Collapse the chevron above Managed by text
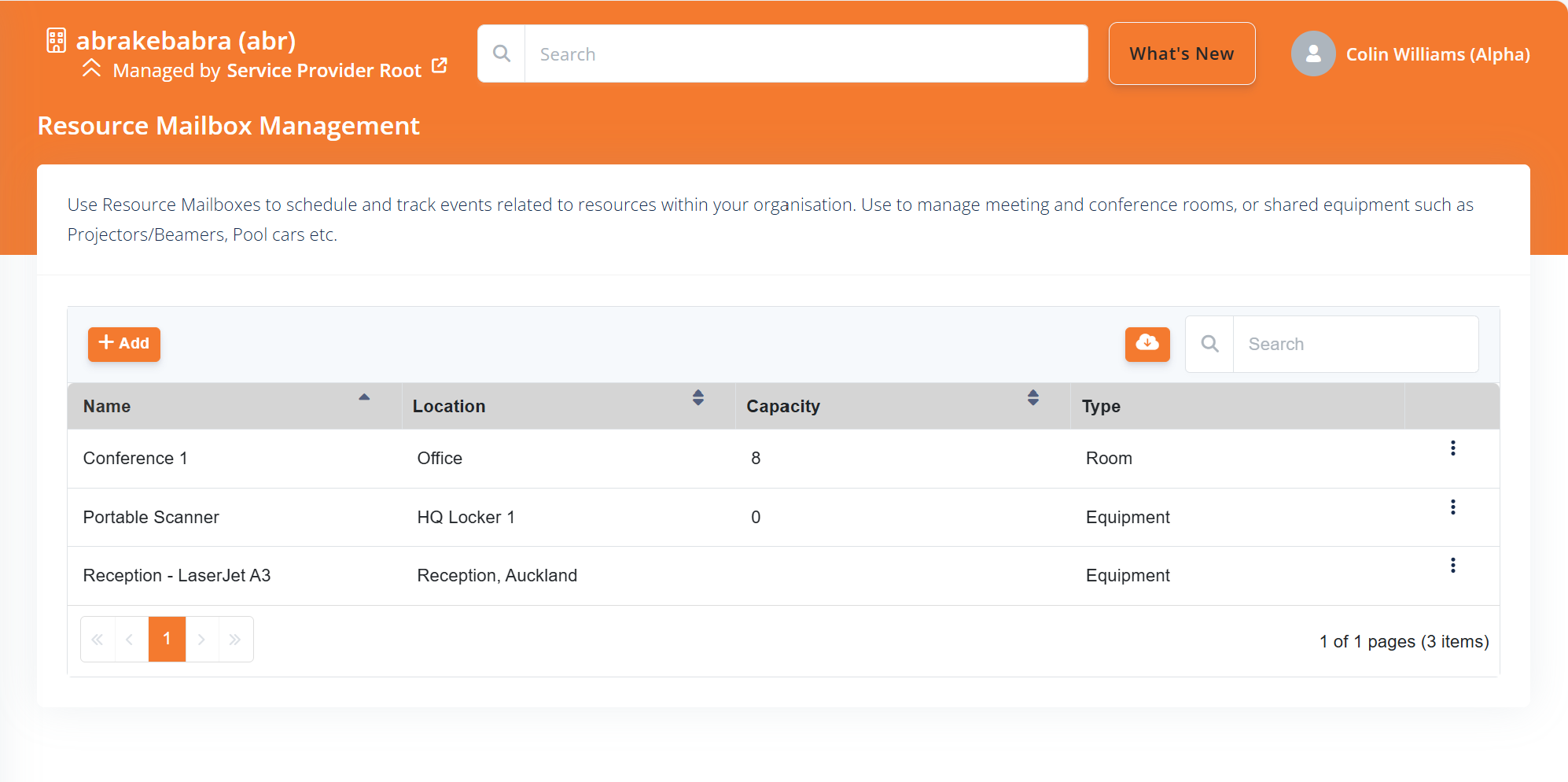Viewport: 1568px width, 782px height. 92,68
